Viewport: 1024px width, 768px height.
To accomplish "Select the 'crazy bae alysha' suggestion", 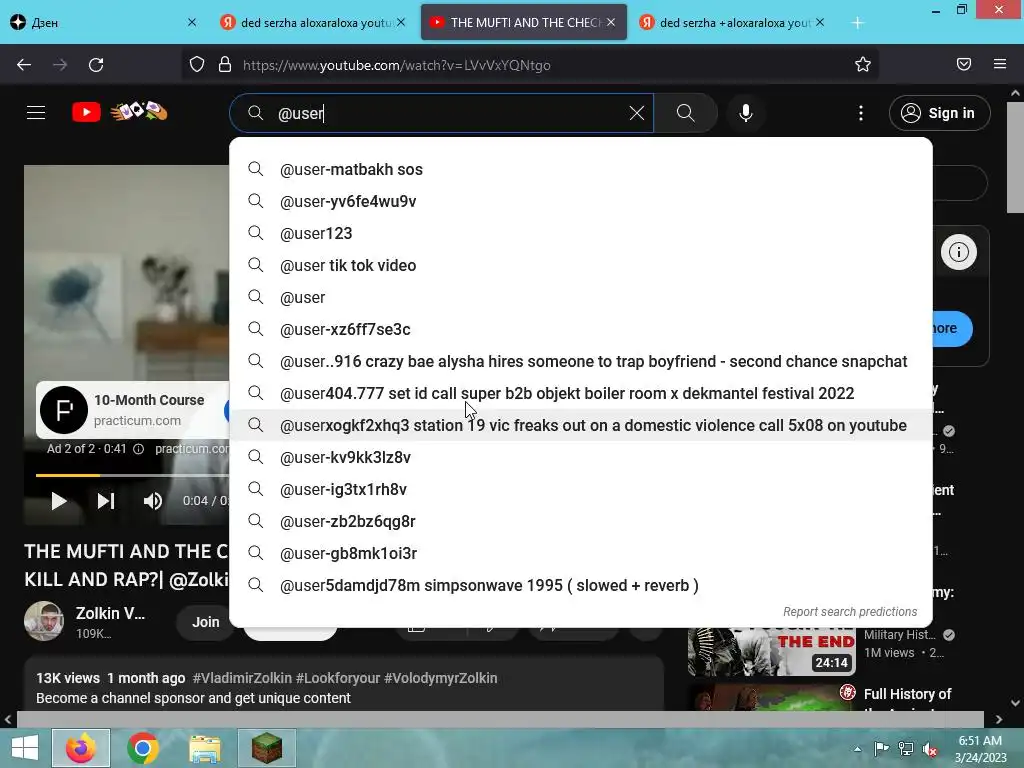I will click(x=581, y=361).
